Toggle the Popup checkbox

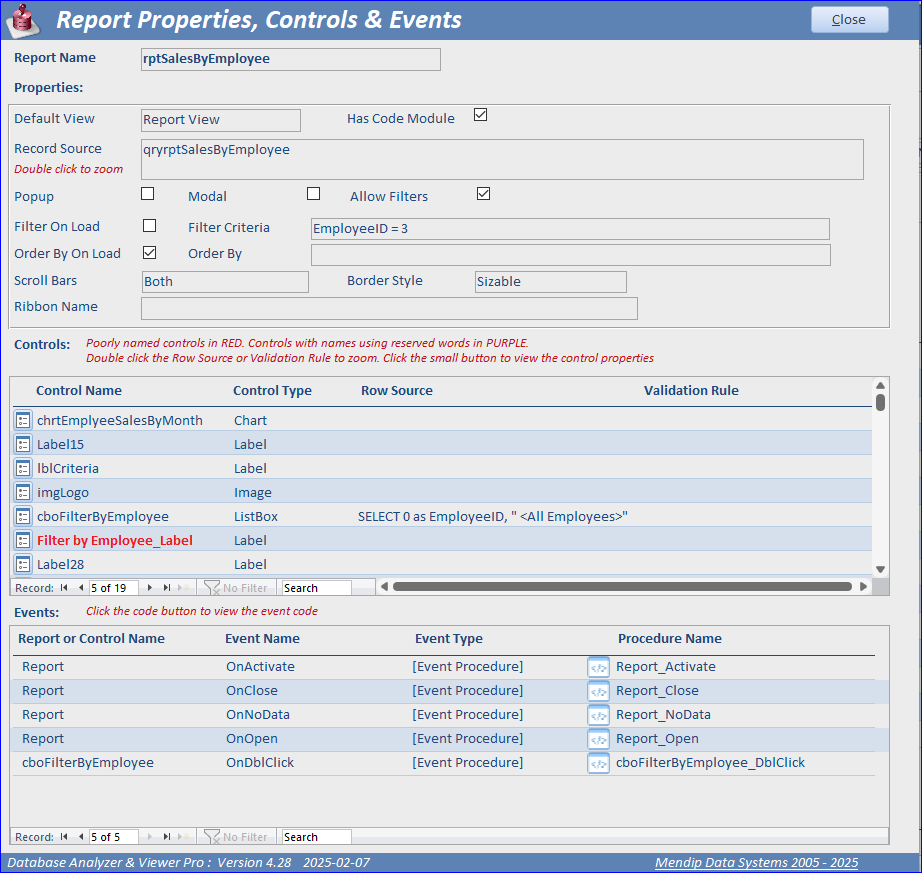tap(148, 193)
